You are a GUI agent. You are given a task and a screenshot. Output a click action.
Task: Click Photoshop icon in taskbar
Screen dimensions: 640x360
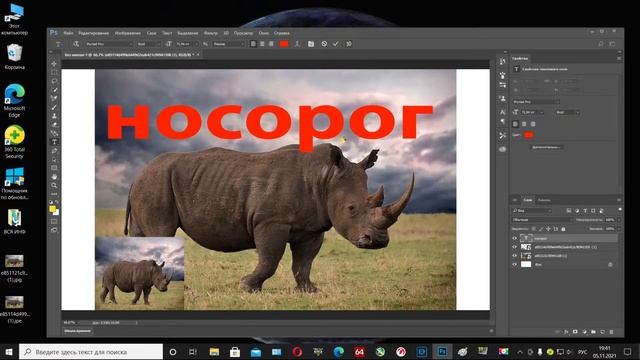pyautogui.click(x=442, y=352)
